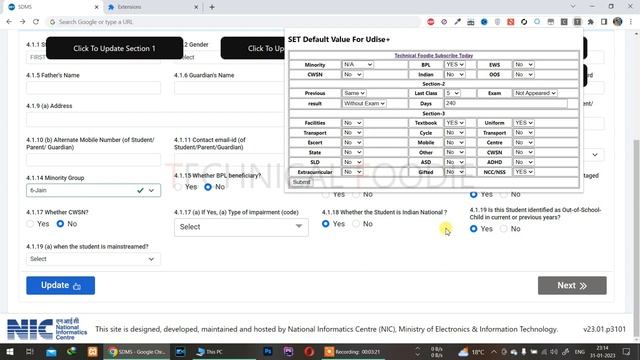
Task: Open Minority N/A dropdown in popup
Action: click(x=358, y=64)
